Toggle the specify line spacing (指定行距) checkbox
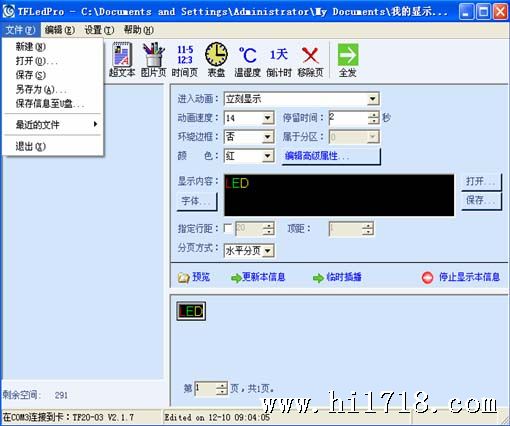 (x=228, y=228)
